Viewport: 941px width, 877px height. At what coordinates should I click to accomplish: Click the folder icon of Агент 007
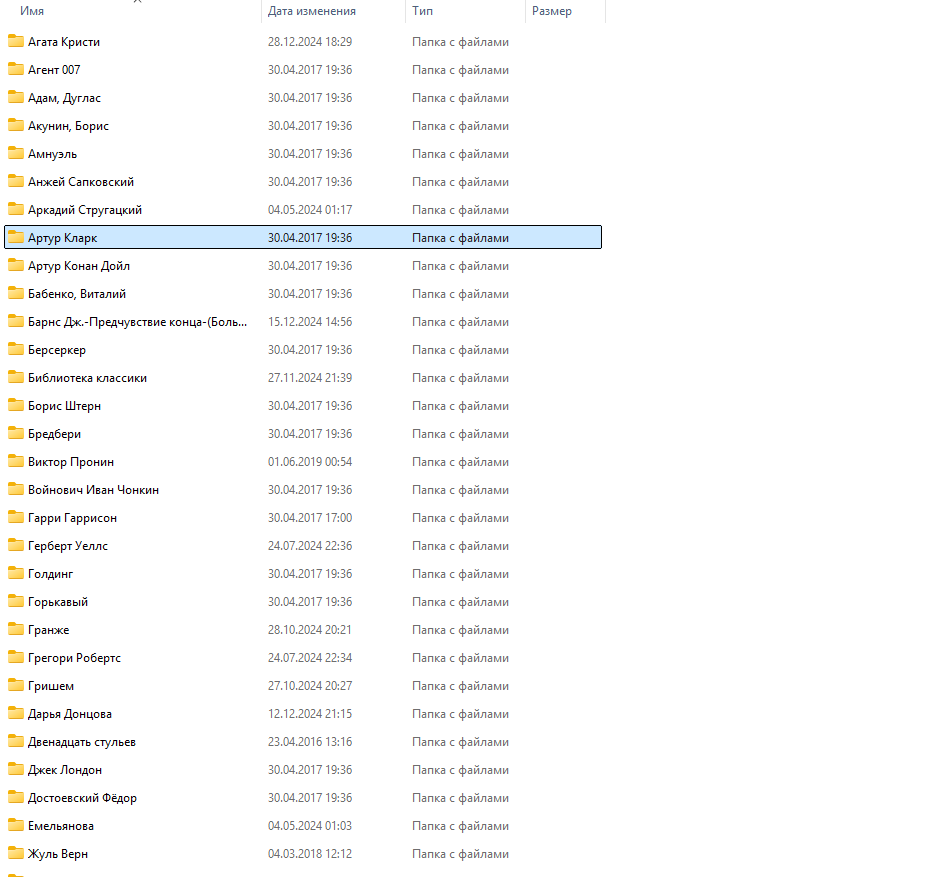click(x=16, y=69)
